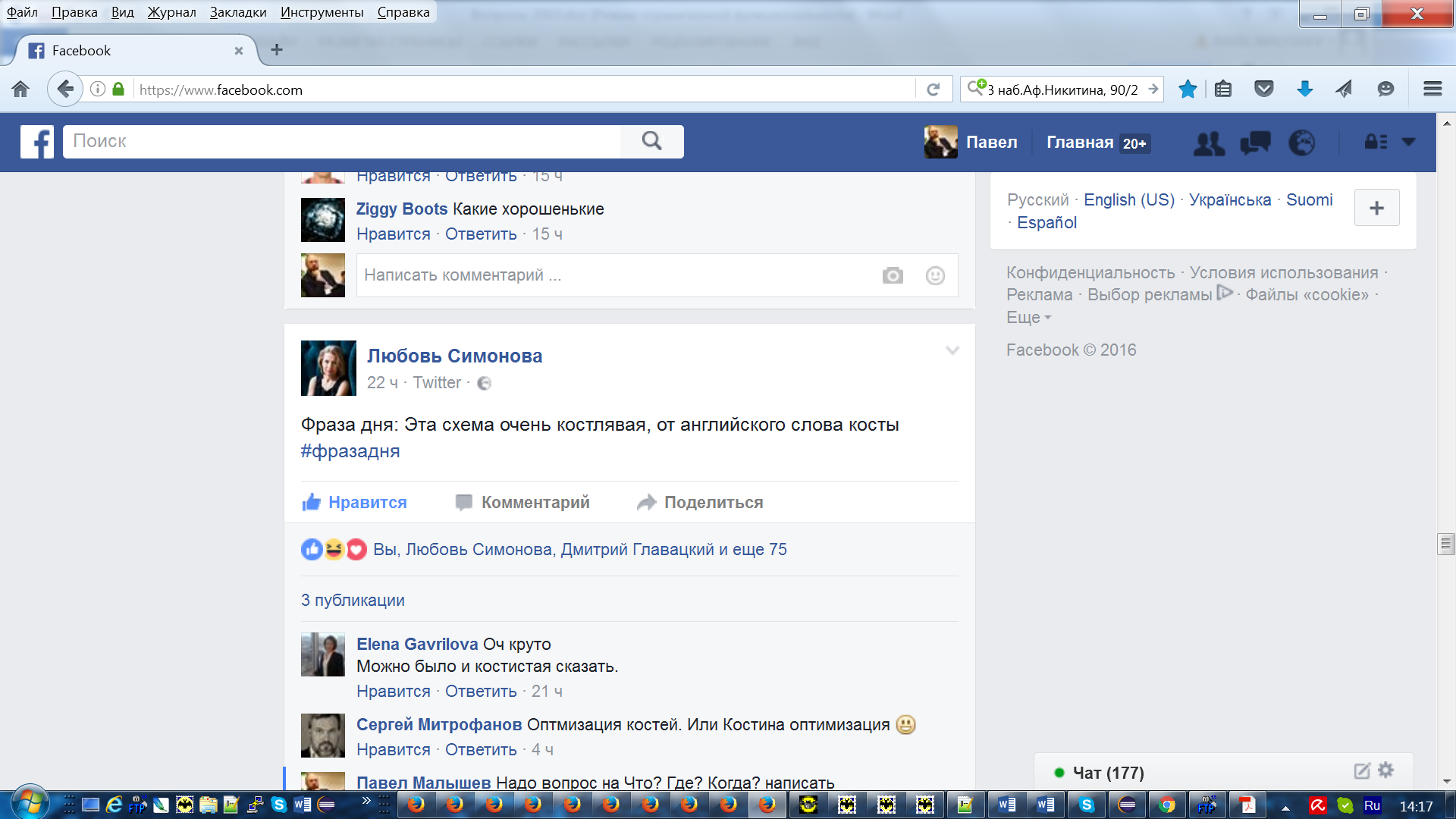
Task: Click the Facebook logo in blue header
Action: [36, 142]
